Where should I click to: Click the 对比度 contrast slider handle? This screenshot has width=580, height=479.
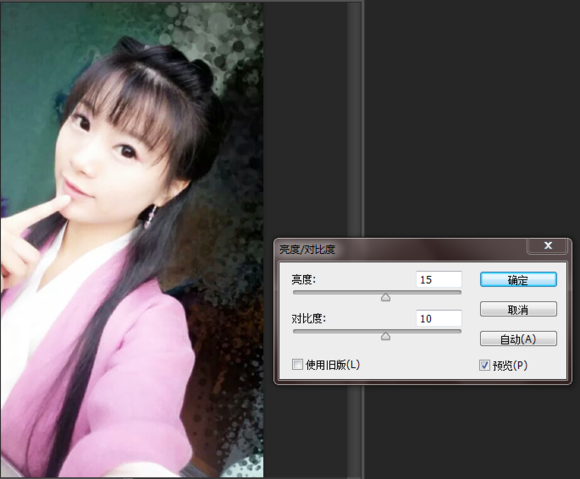tap(385, 336)
